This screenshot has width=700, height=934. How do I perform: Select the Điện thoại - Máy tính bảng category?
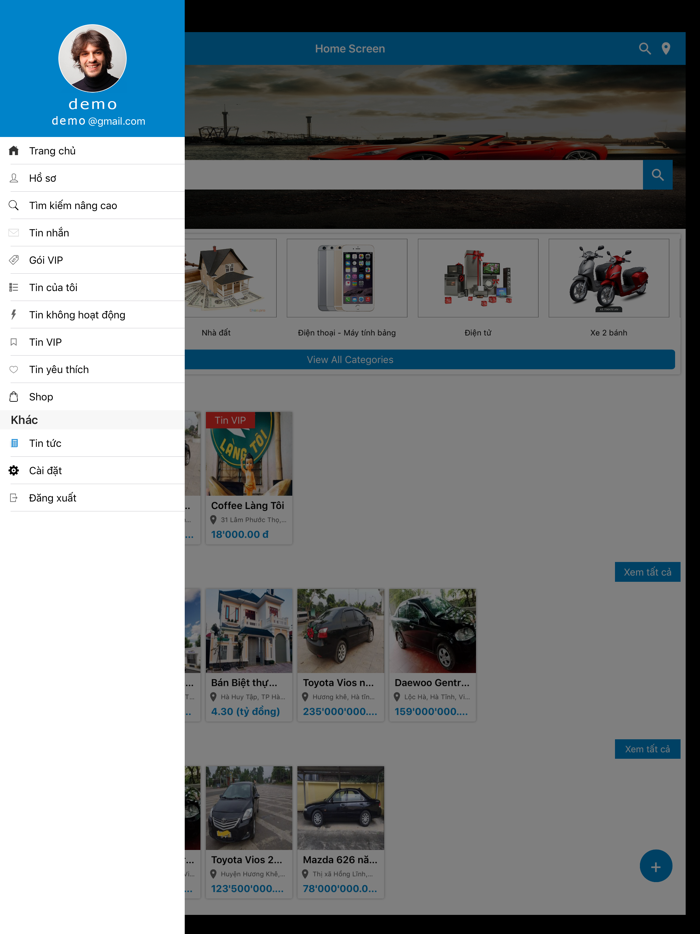coord(347,287)
